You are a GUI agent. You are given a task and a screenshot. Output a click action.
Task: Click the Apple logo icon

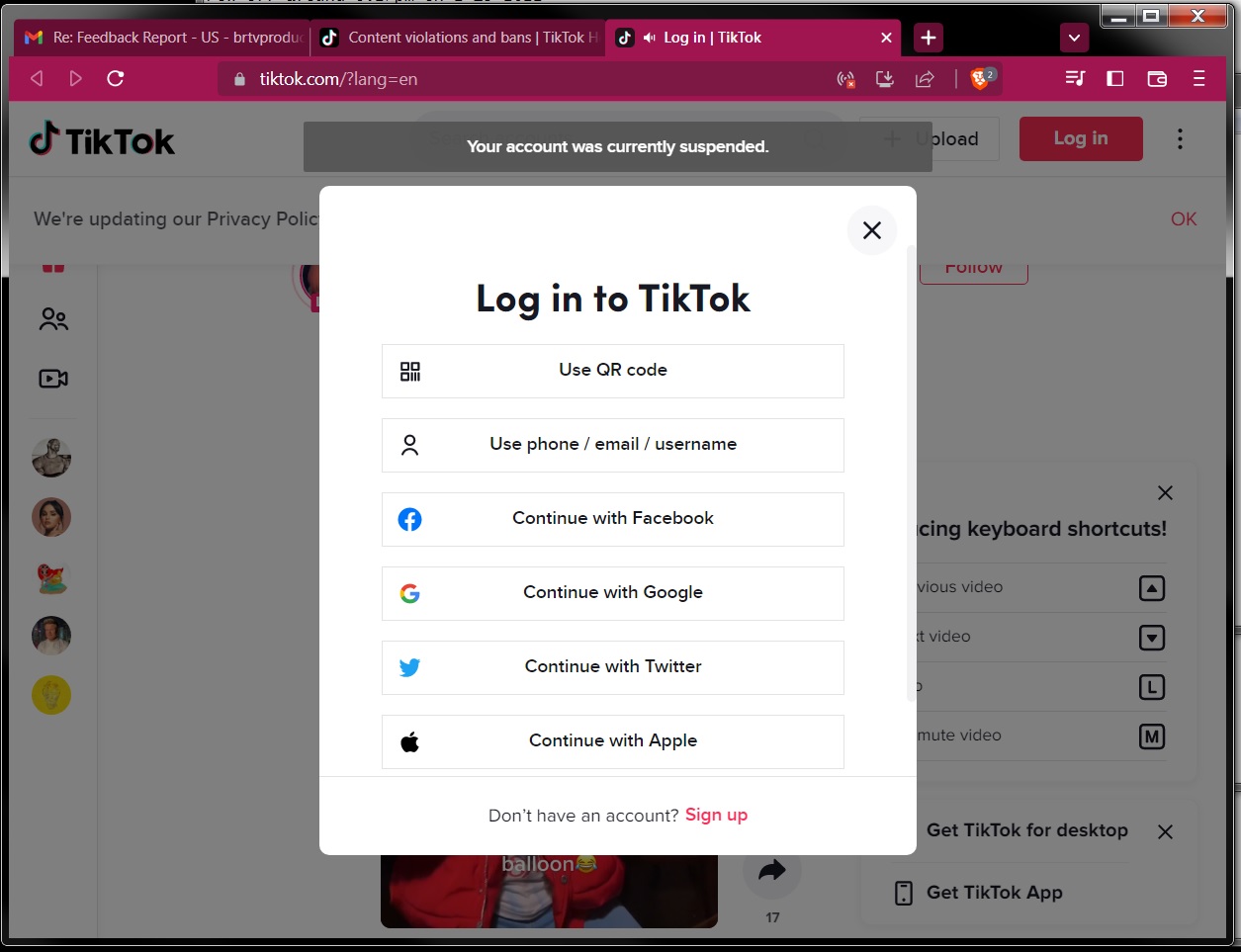point(410,741)
